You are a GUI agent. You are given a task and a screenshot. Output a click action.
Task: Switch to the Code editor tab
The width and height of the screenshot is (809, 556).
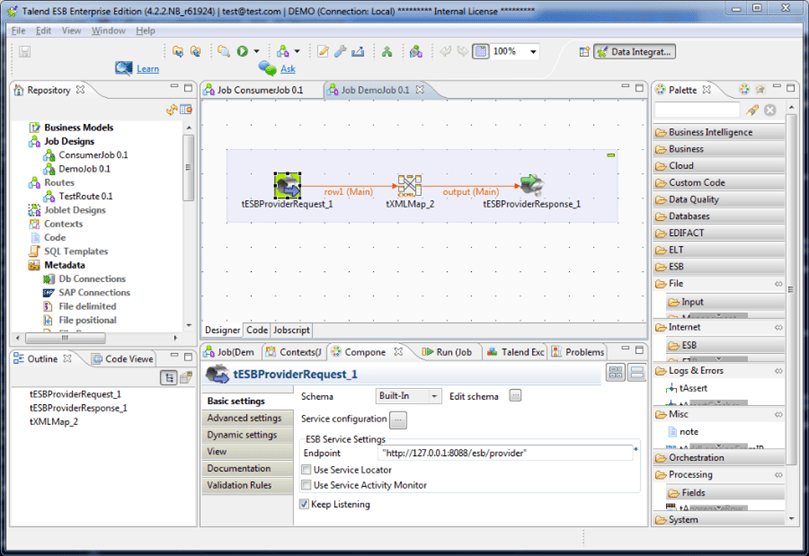256,330
